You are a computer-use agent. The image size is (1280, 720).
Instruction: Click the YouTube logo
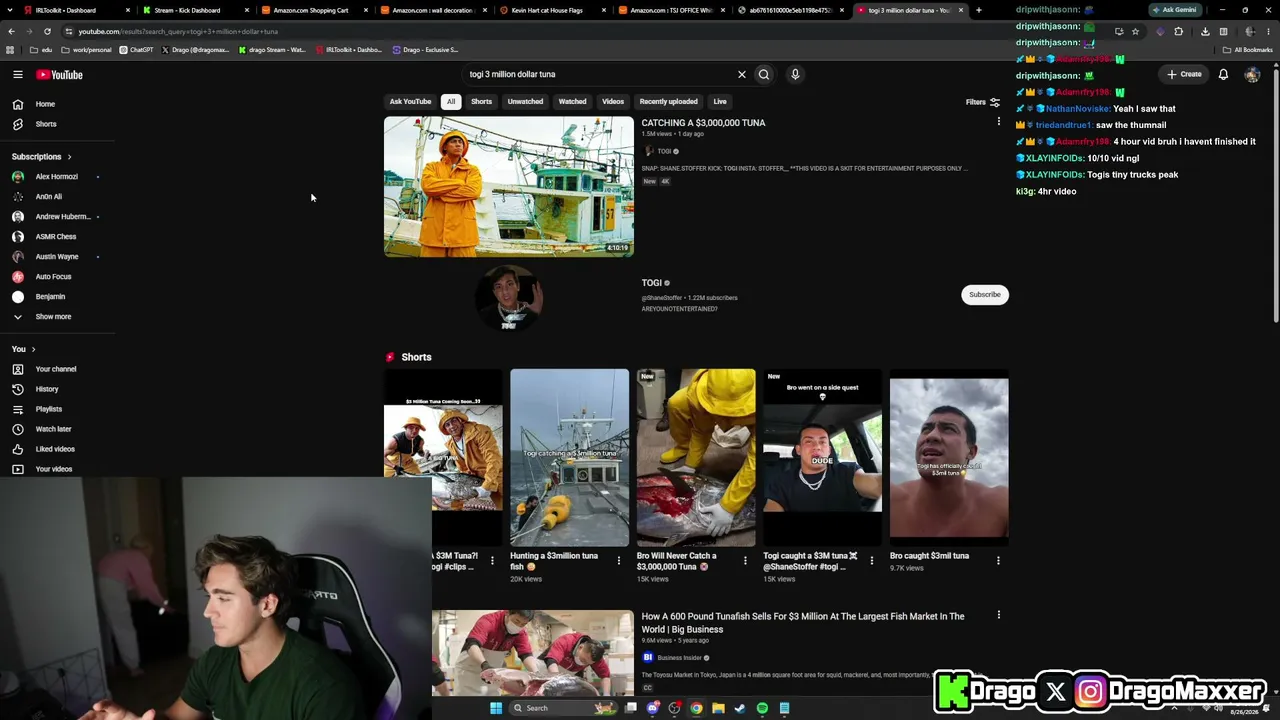click(60, 74)
